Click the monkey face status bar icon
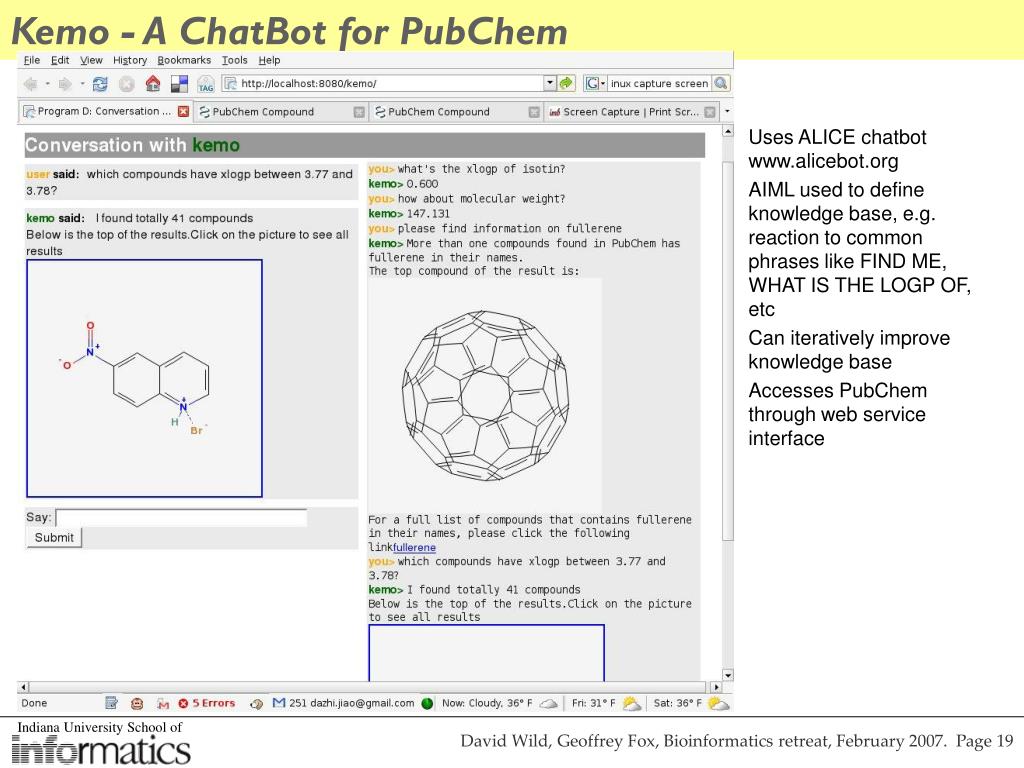 click(136, 703)
